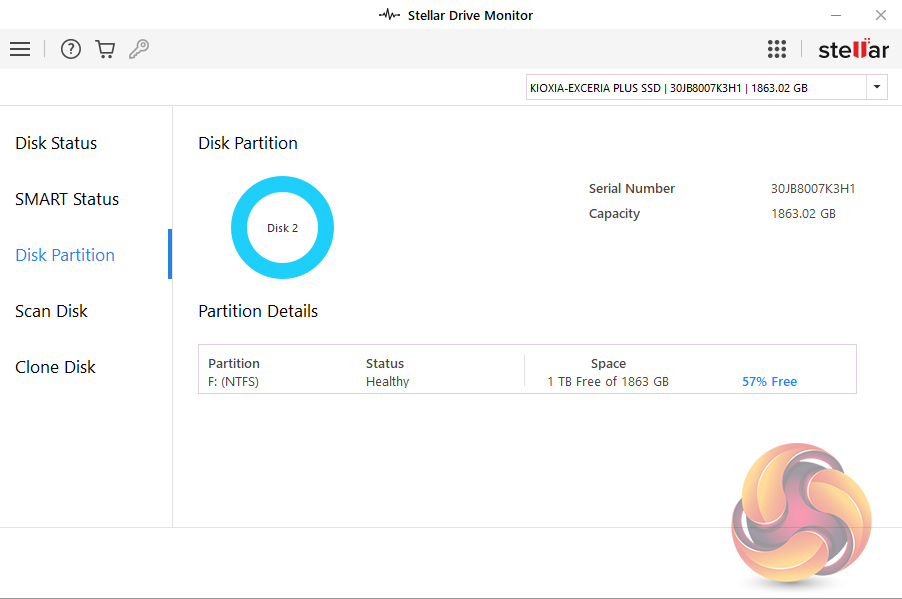Click the key activation icon
This screenshot has width=902, height=599.
click(139, 49)
